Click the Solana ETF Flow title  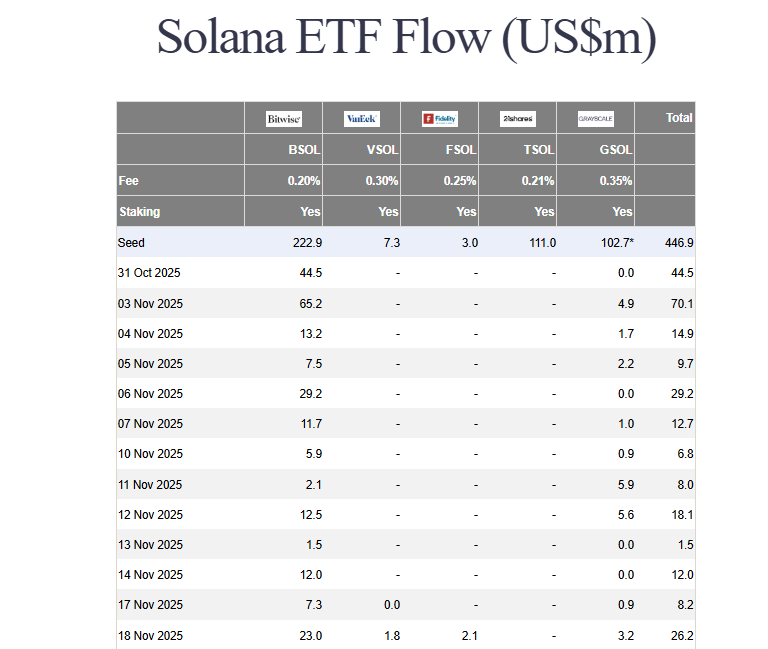(x=406, y=38)
